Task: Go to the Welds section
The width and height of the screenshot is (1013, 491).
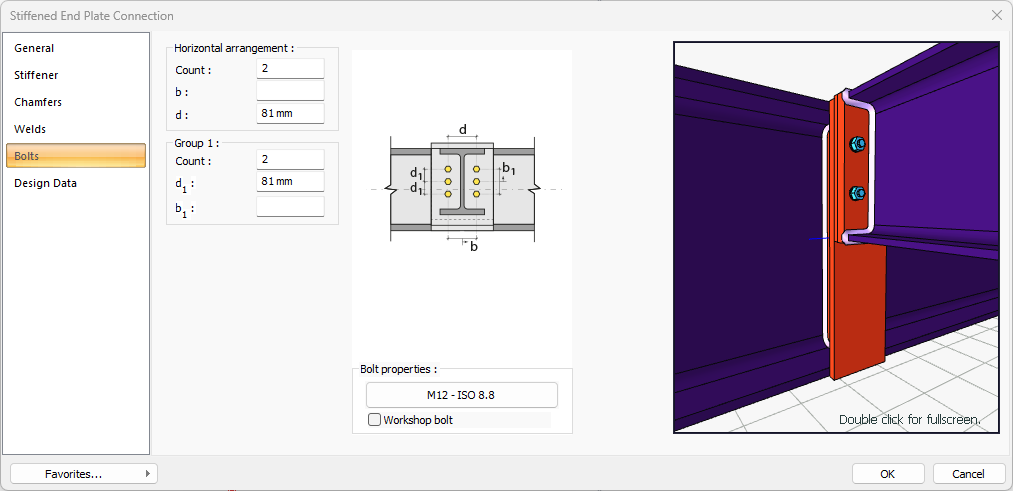Action: point(76,129)
